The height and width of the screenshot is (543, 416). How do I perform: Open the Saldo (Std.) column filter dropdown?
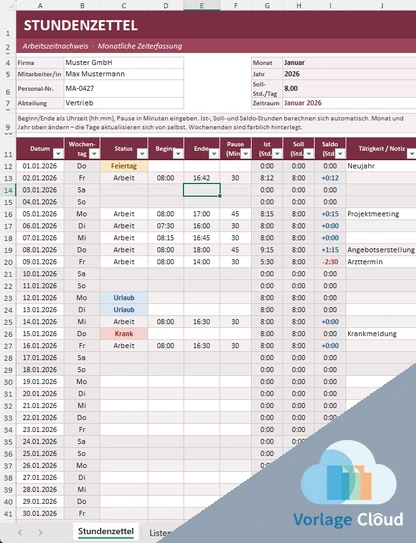340,153
